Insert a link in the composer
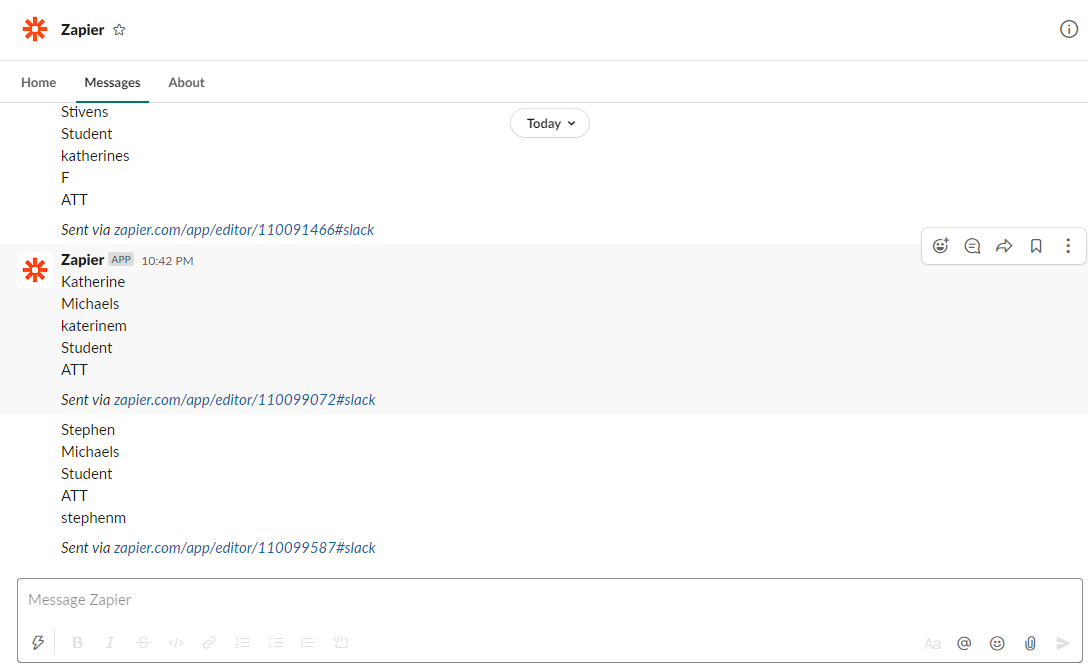 coord(209,643)
